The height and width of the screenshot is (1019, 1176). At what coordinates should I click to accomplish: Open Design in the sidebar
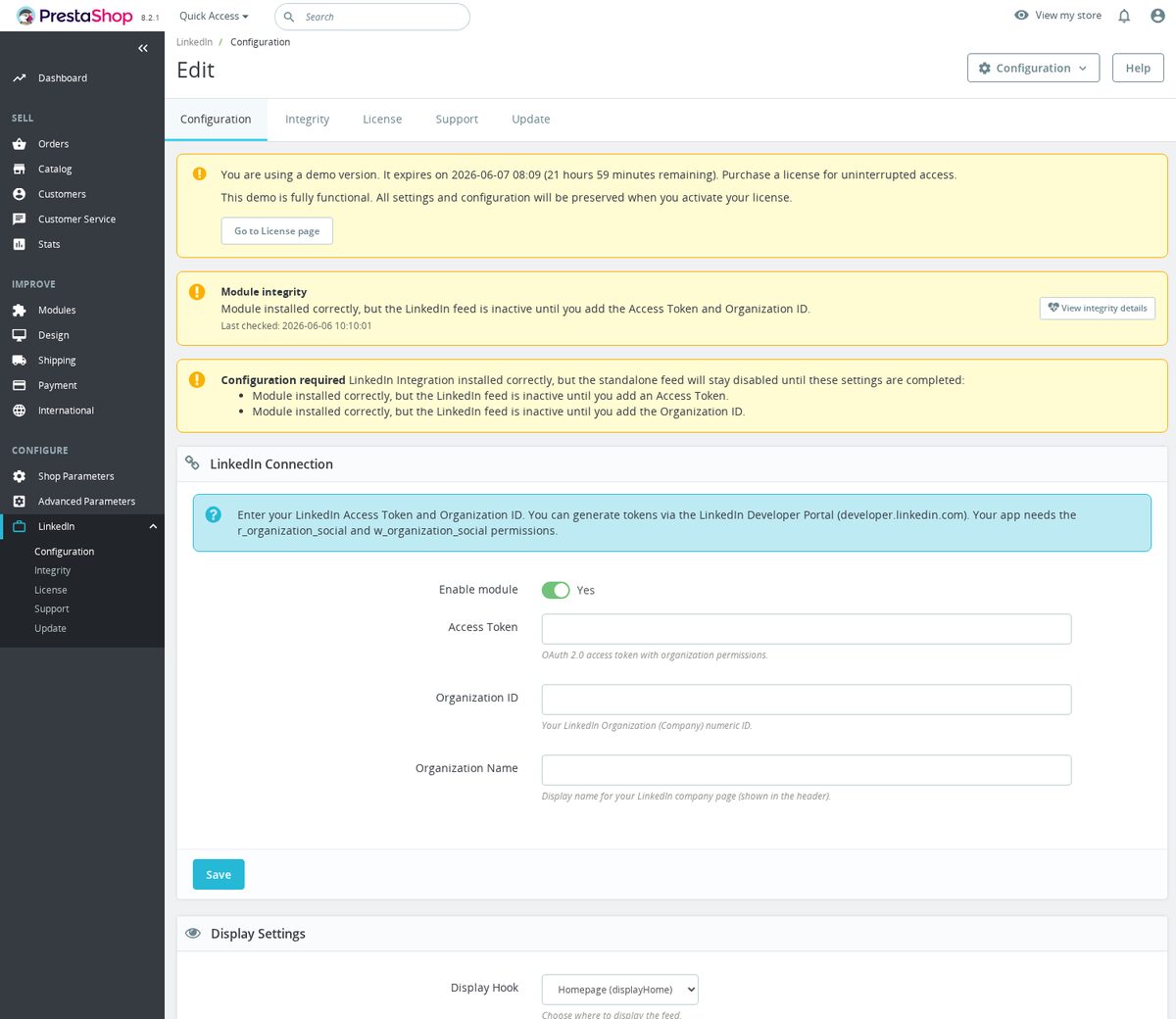[x=54, y=335]
